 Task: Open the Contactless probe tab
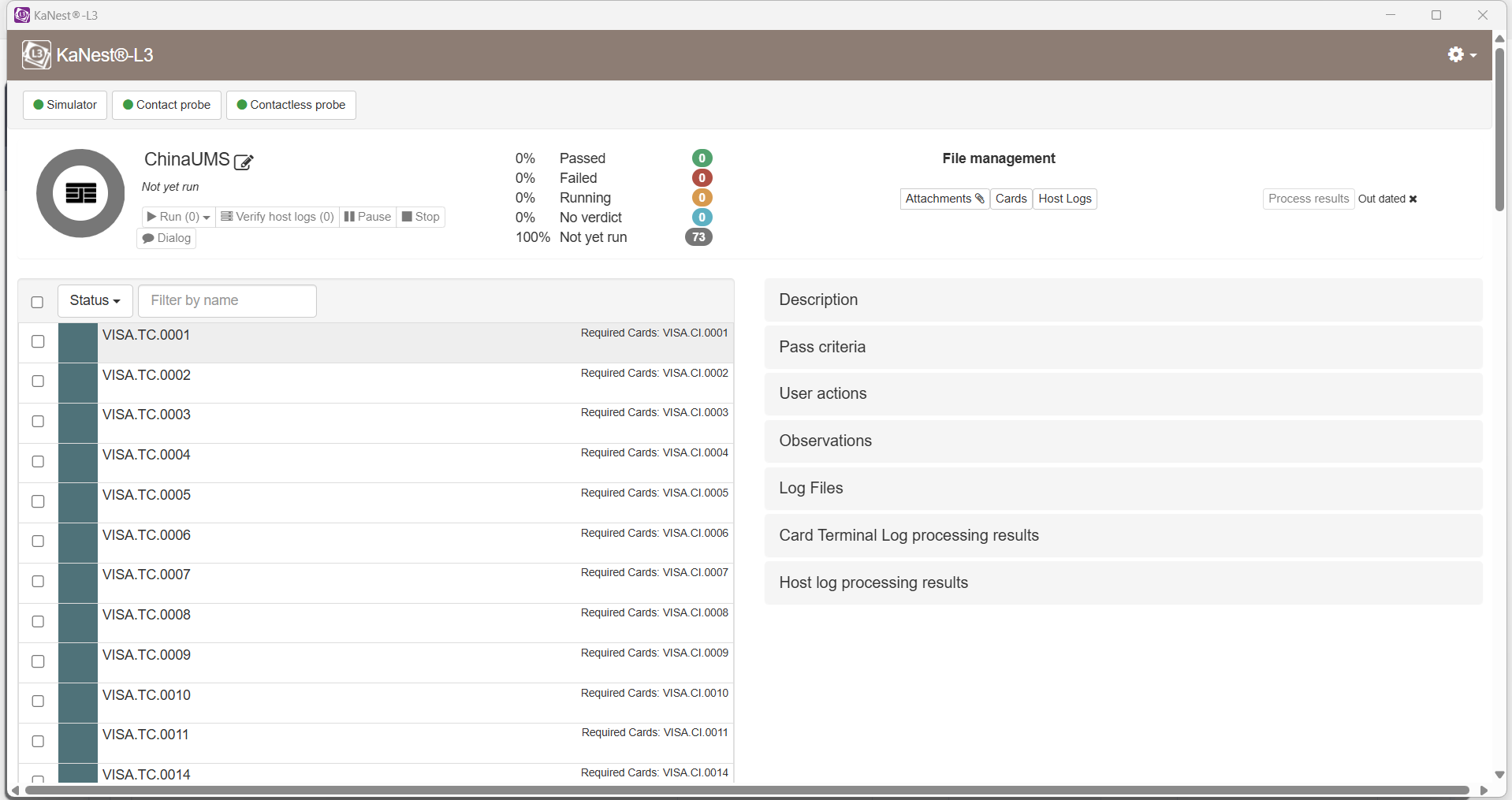click(291, 105)
